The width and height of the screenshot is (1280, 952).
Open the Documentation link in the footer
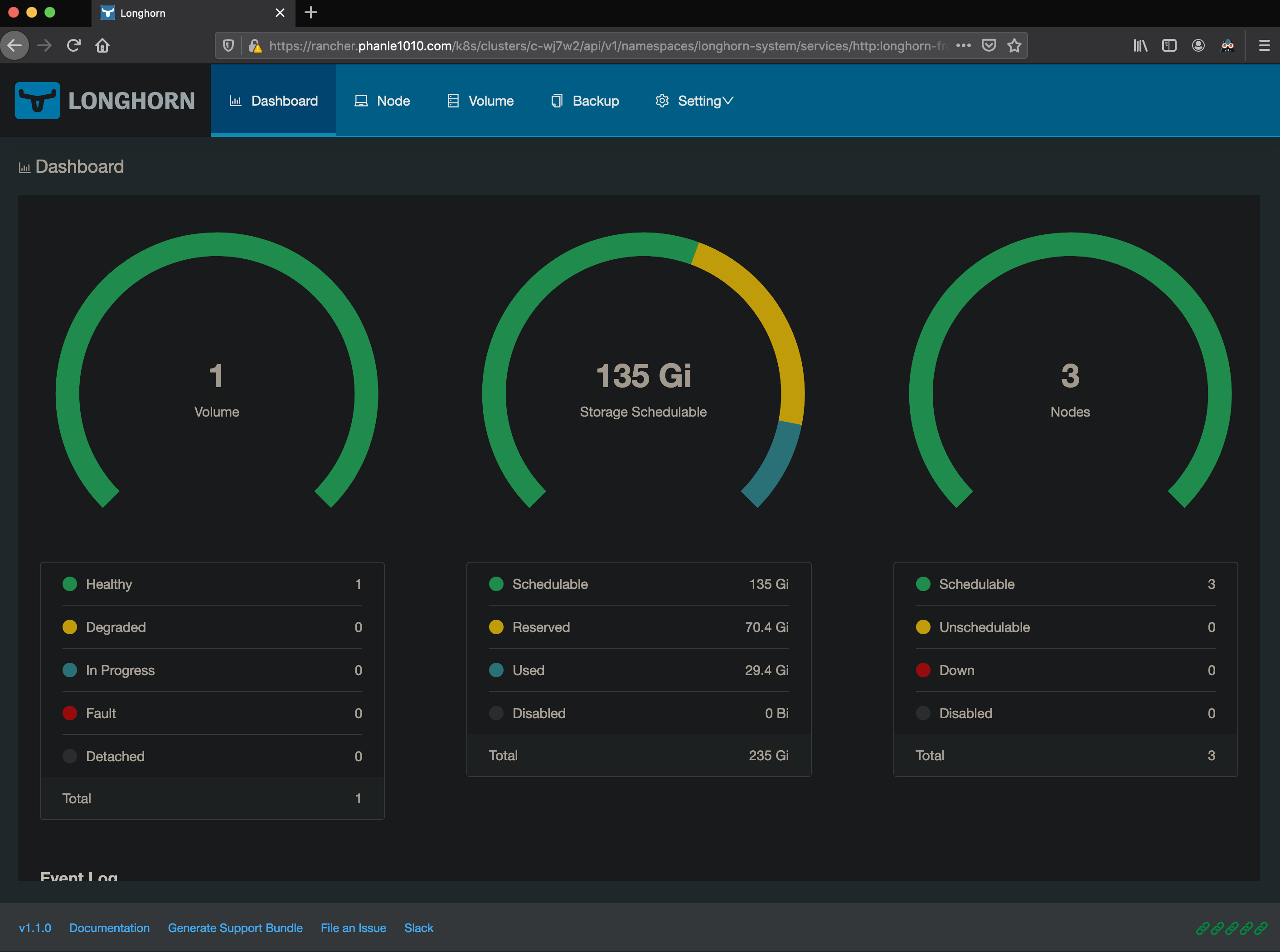tap(109, 928)
